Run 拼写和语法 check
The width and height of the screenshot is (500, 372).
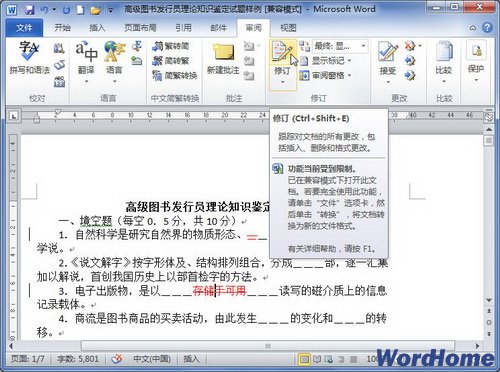(x=29, y=57)
